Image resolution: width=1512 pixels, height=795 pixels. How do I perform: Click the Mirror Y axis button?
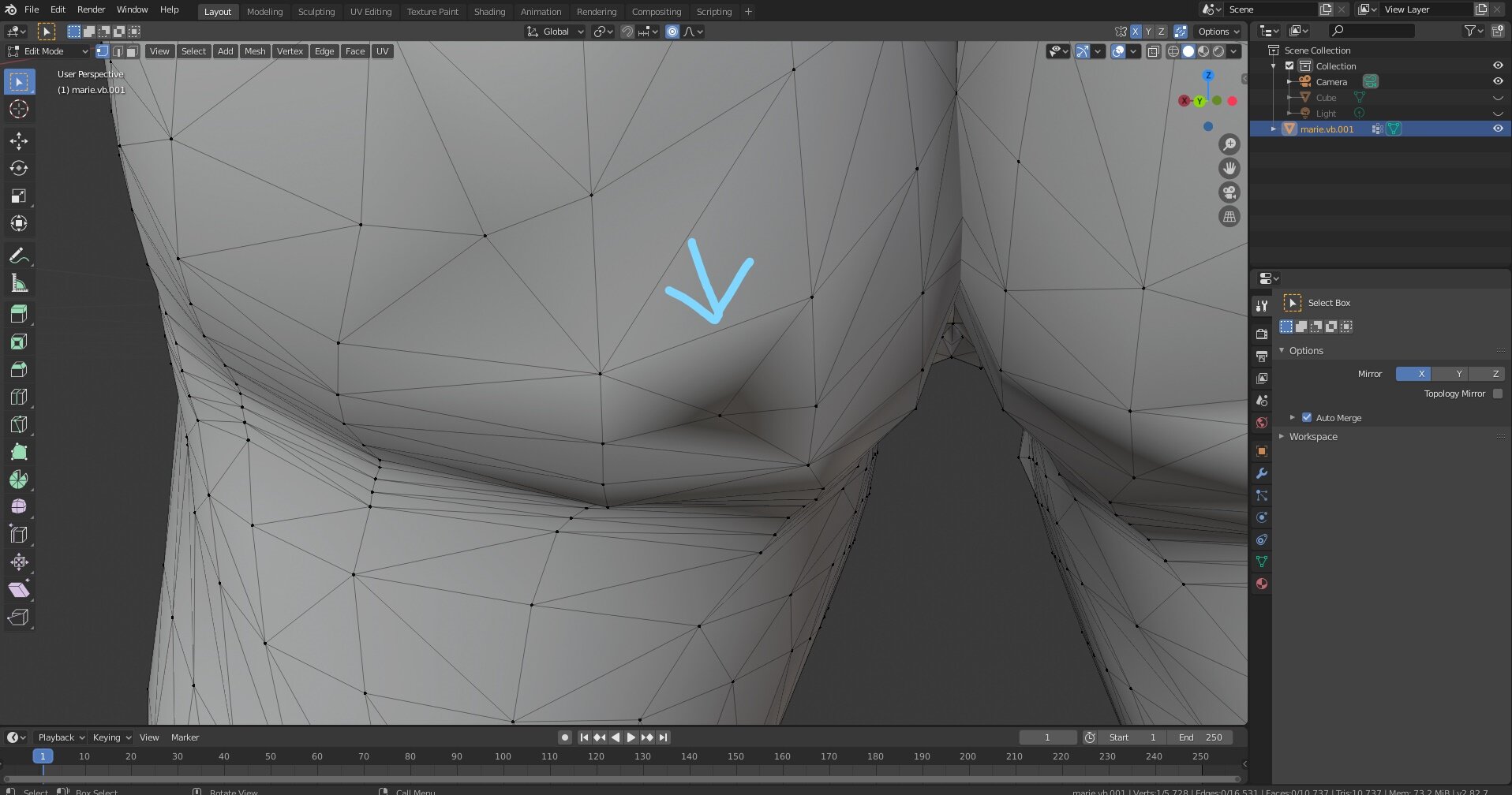1458,374
